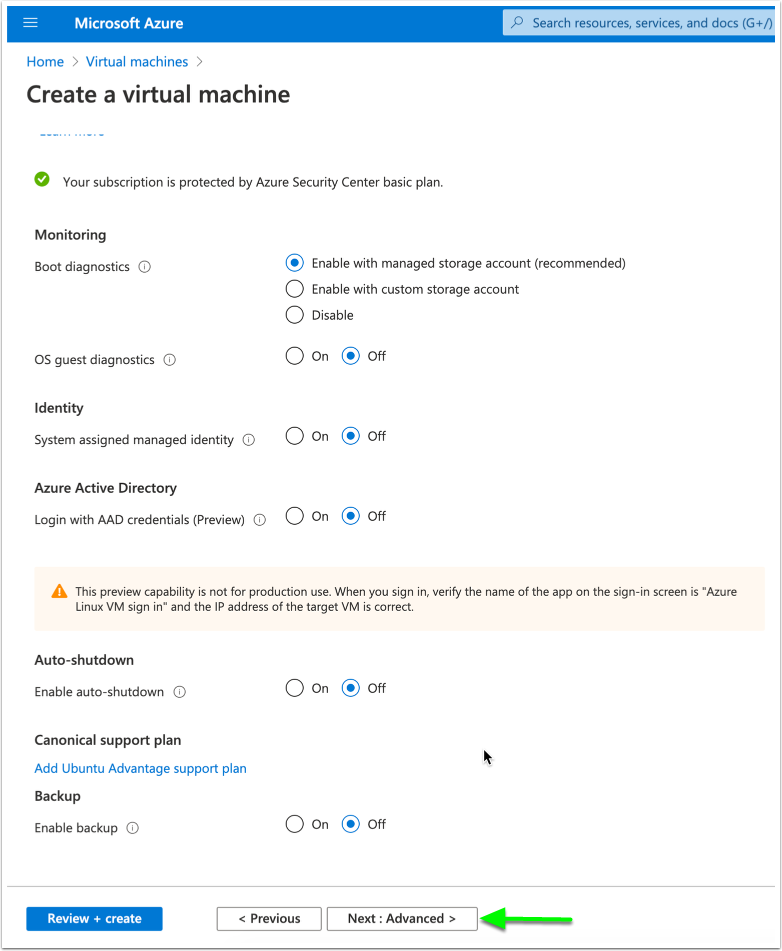
Task: Click the search magnifier icon
Action: pyautogui.click(x=517, y=23)
